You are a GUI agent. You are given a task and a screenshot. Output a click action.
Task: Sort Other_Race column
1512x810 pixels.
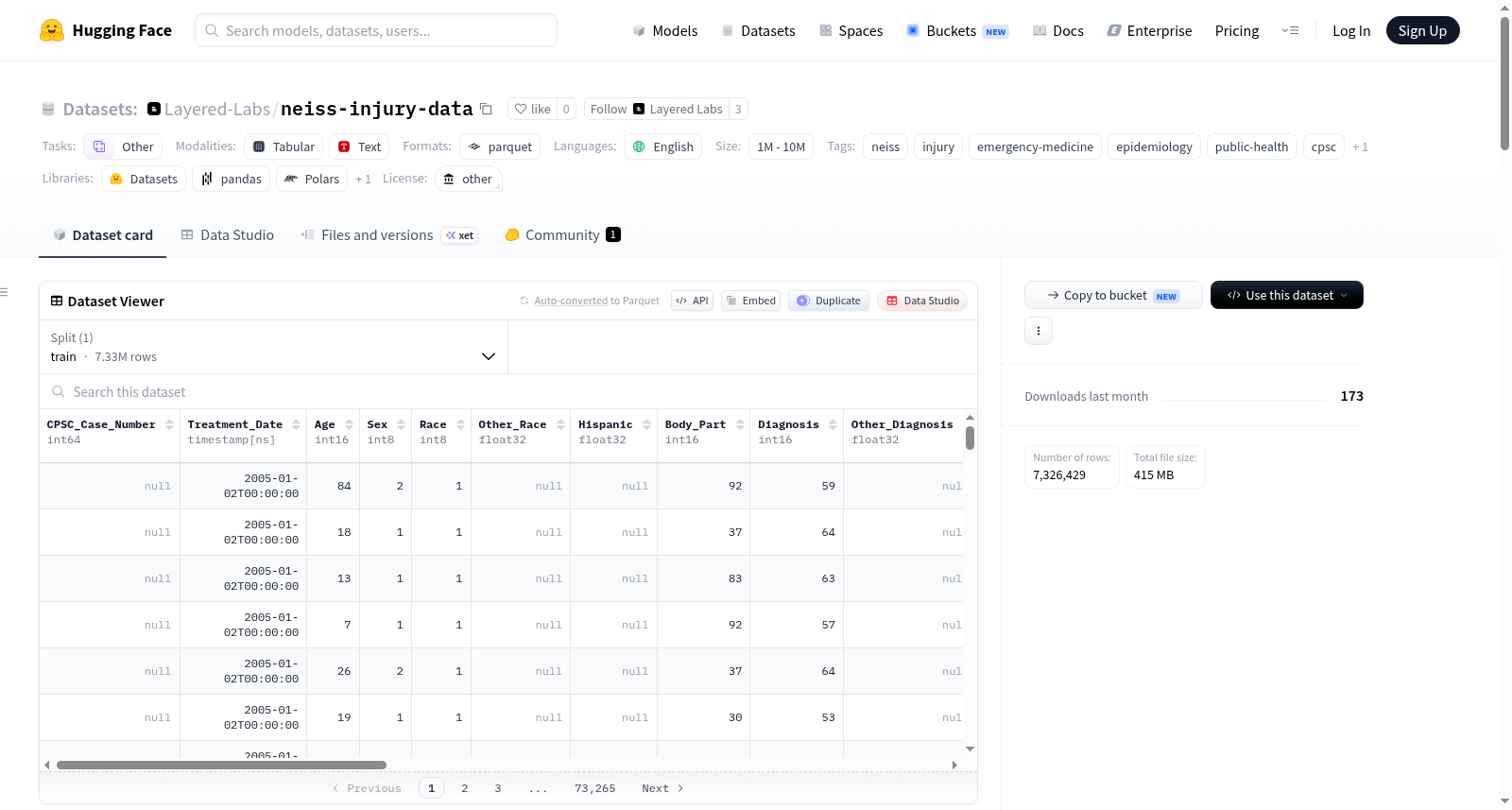coord(560,424)
